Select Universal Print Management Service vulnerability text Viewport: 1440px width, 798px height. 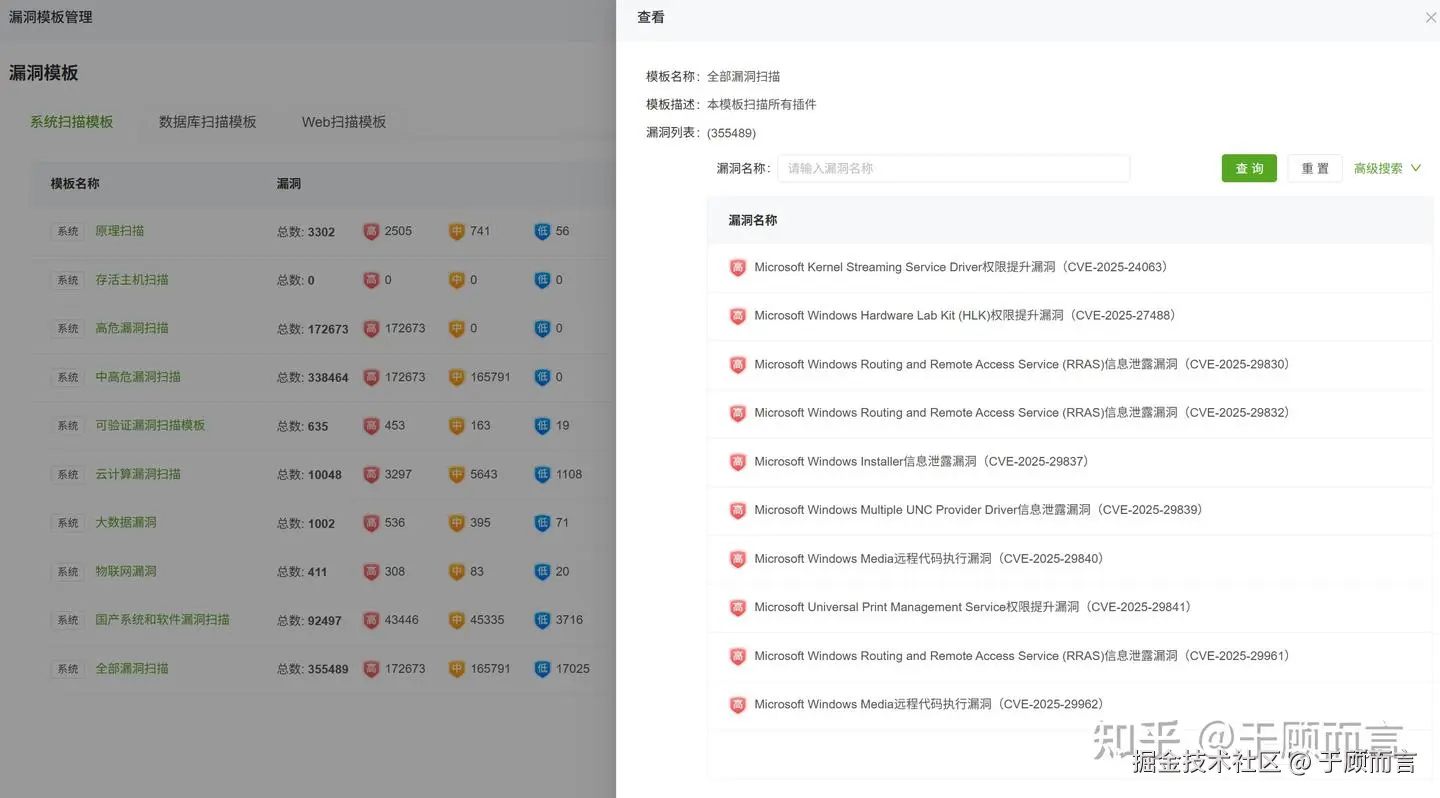[973, 608]
